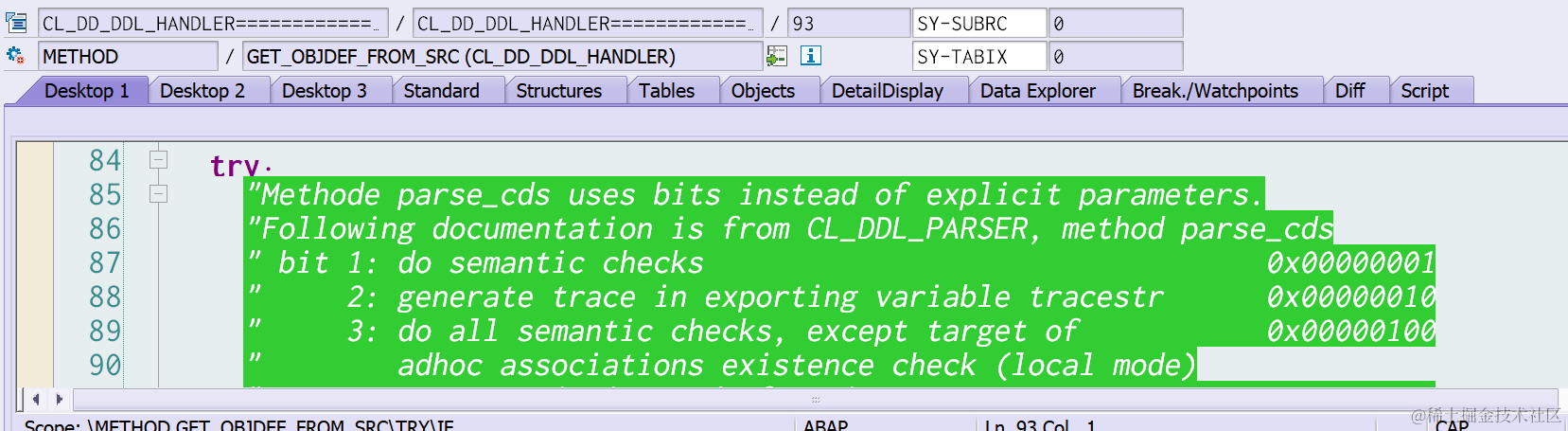Open the Data Explorer tab
Viewport: 1568px width, 431px height.
1038,91
